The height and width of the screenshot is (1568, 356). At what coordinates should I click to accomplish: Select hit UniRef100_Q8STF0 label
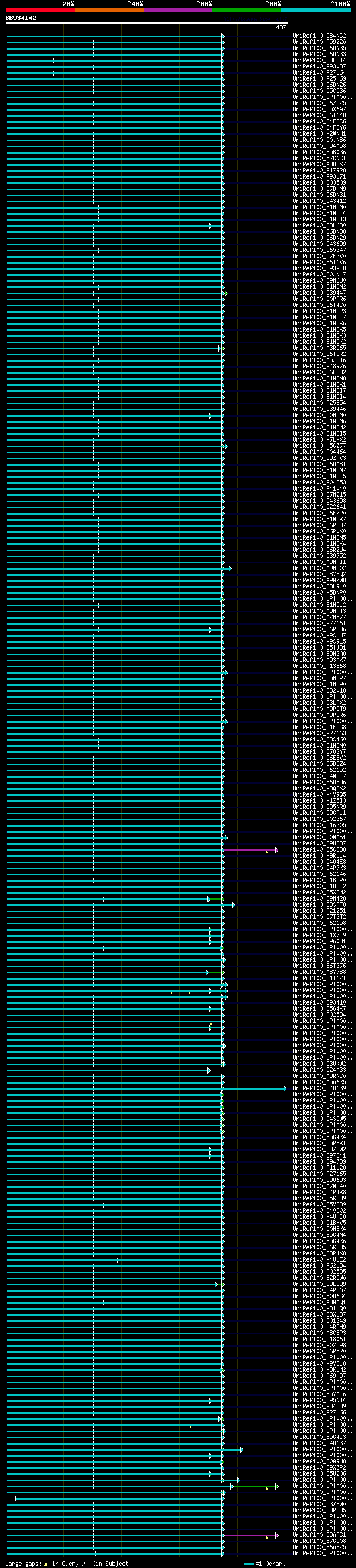319,905
